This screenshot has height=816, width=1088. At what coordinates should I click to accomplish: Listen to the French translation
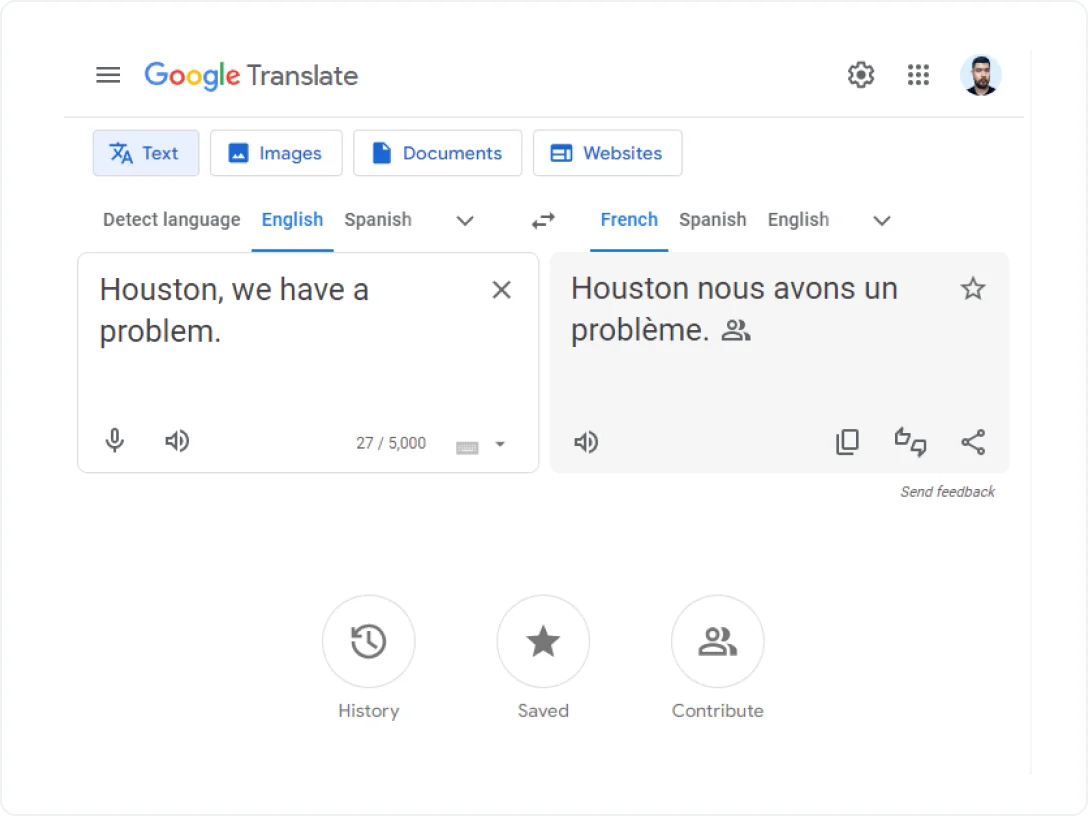586,443
